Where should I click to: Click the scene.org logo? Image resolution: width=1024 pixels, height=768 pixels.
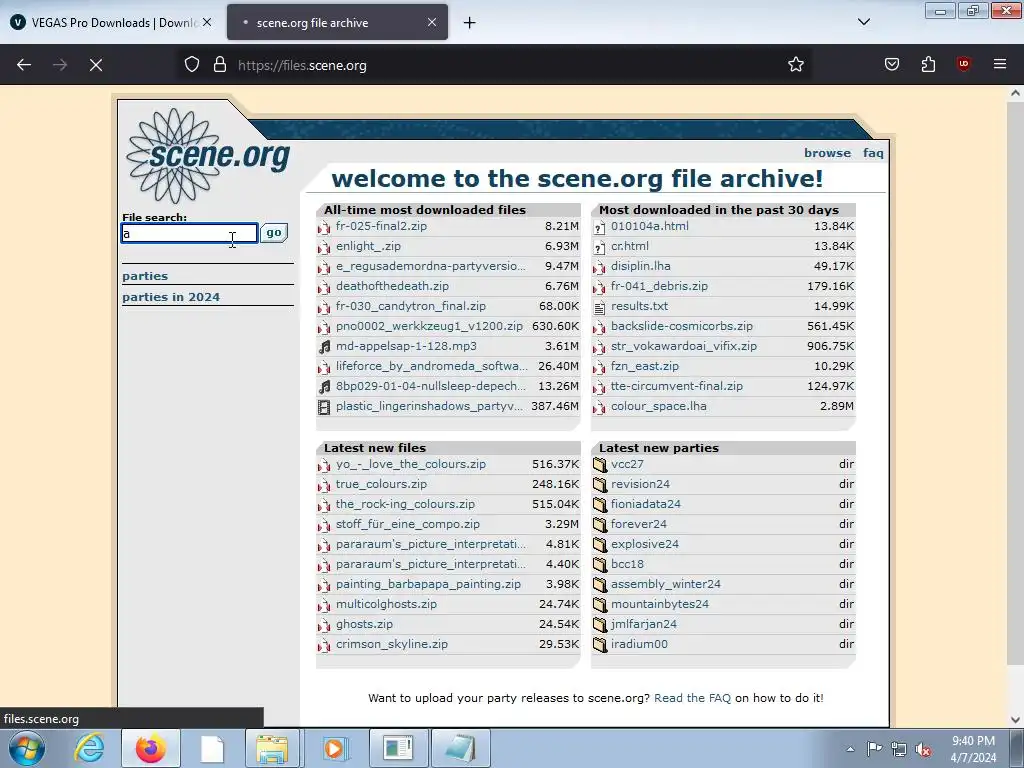click(208, 156)
